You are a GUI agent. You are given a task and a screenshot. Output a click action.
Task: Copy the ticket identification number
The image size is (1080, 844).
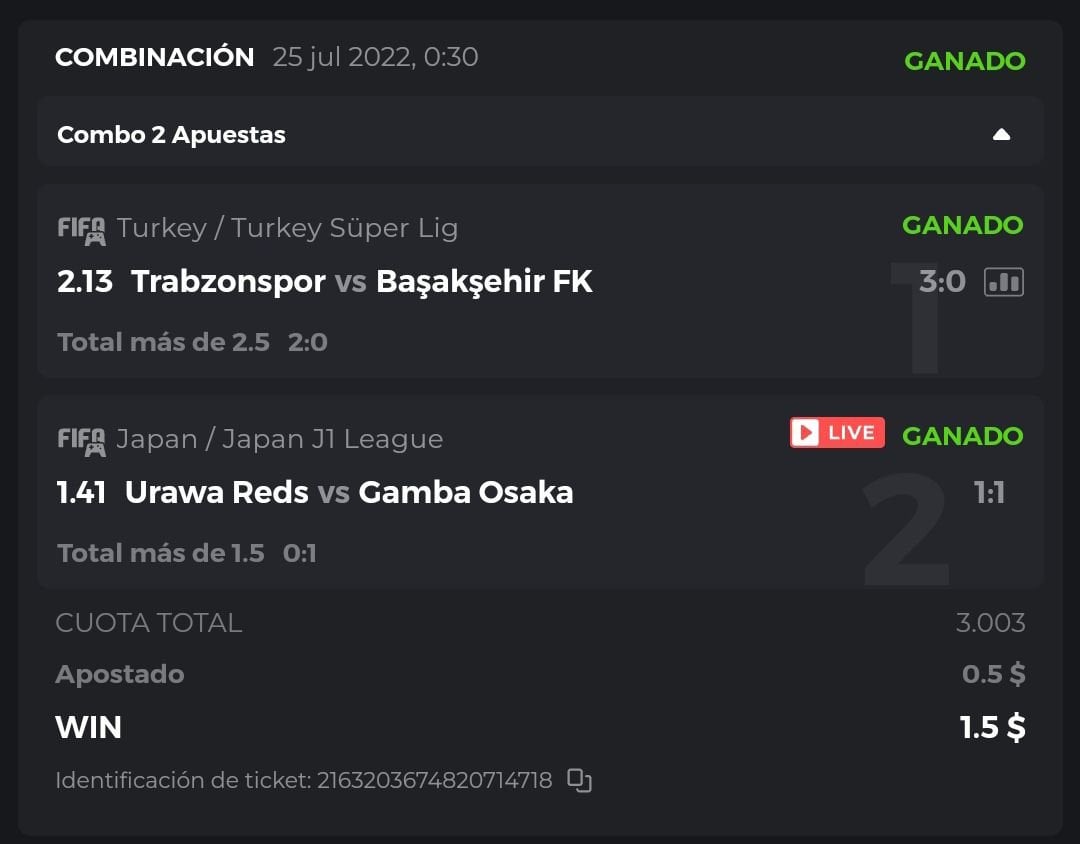click(x=580, y=780)
